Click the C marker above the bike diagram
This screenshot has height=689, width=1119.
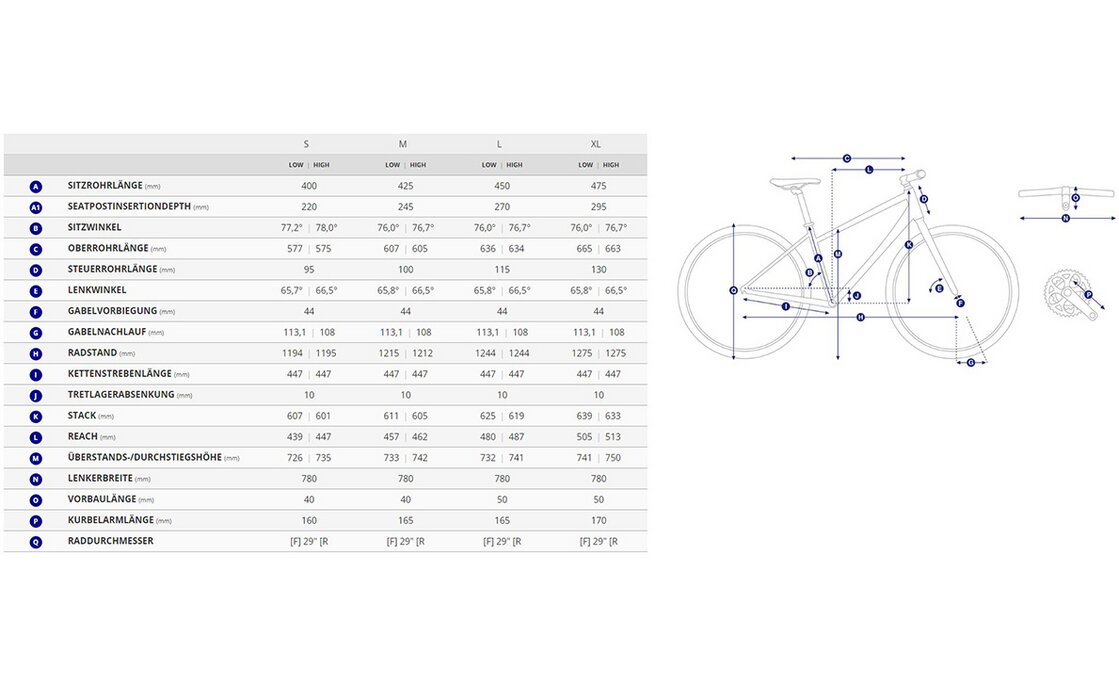847,158
